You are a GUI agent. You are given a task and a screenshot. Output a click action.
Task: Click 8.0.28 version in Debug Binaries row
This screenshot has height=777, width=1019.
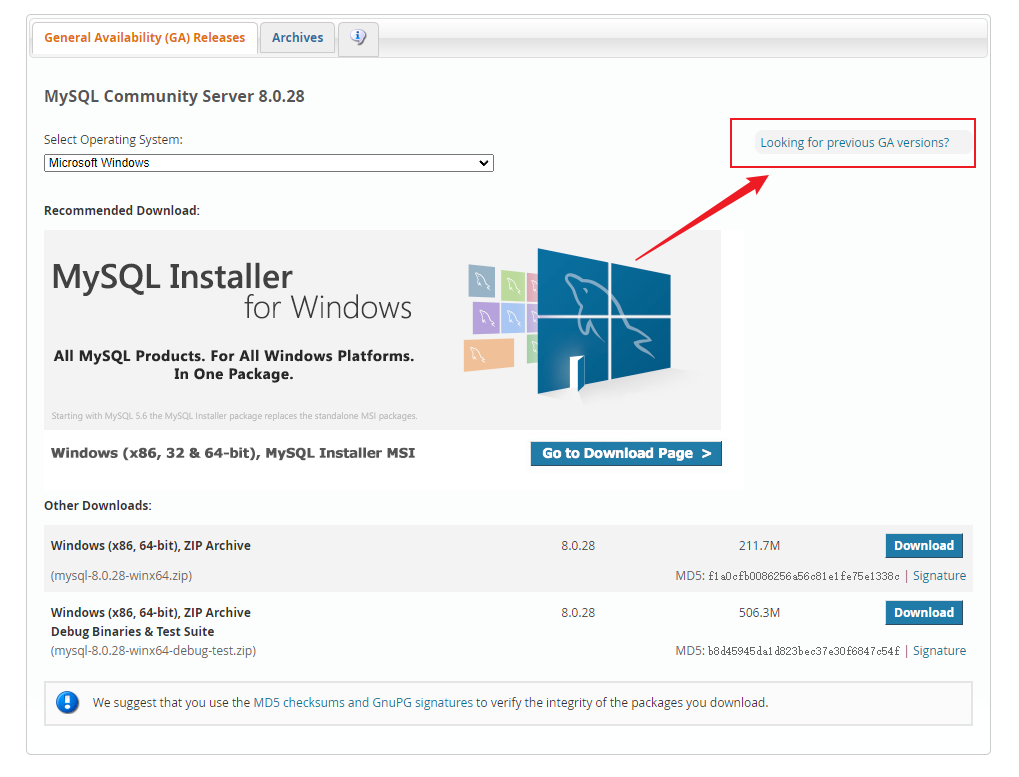tap(578, 613)
